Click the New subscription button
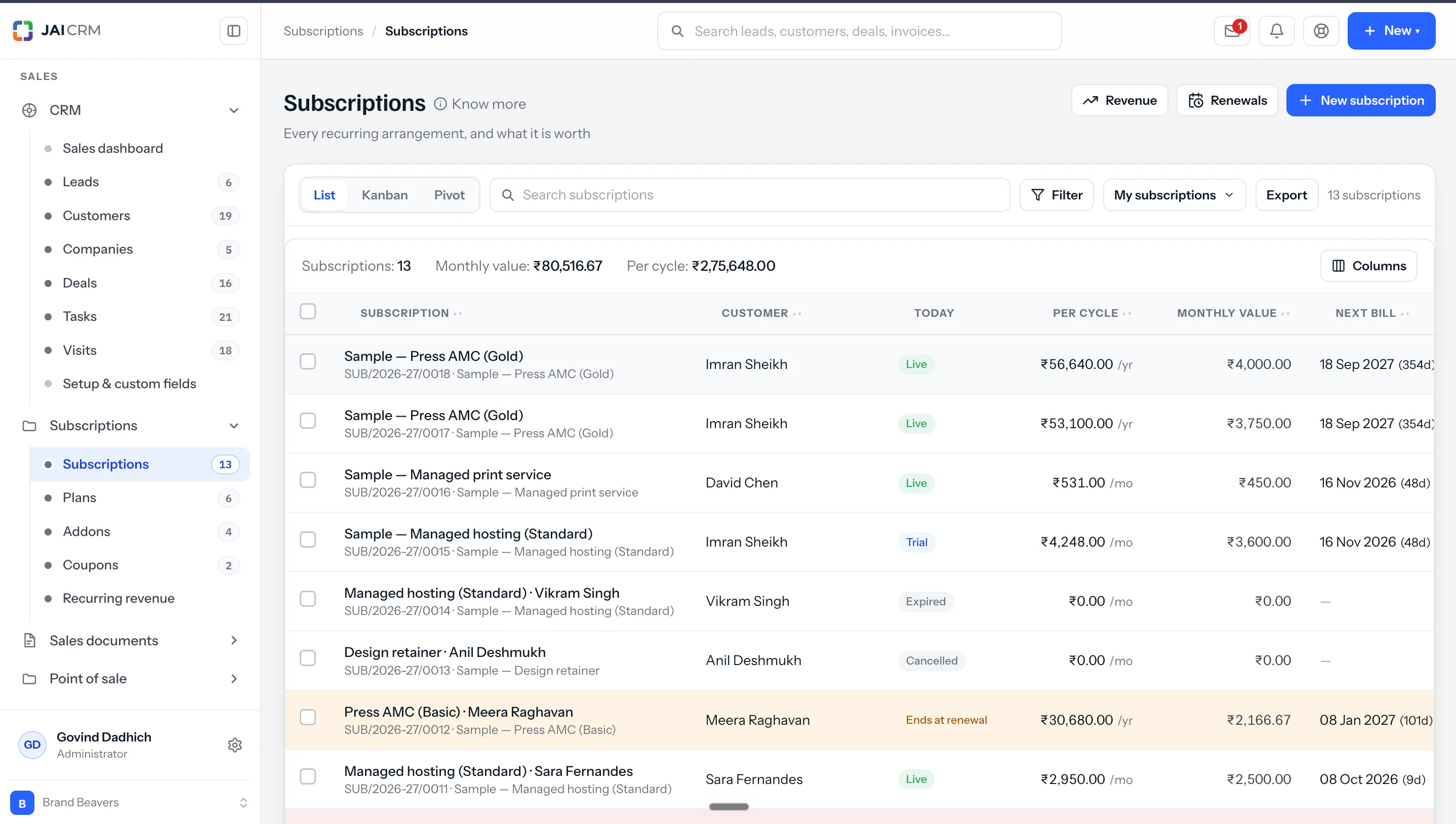 (1360, 101)
